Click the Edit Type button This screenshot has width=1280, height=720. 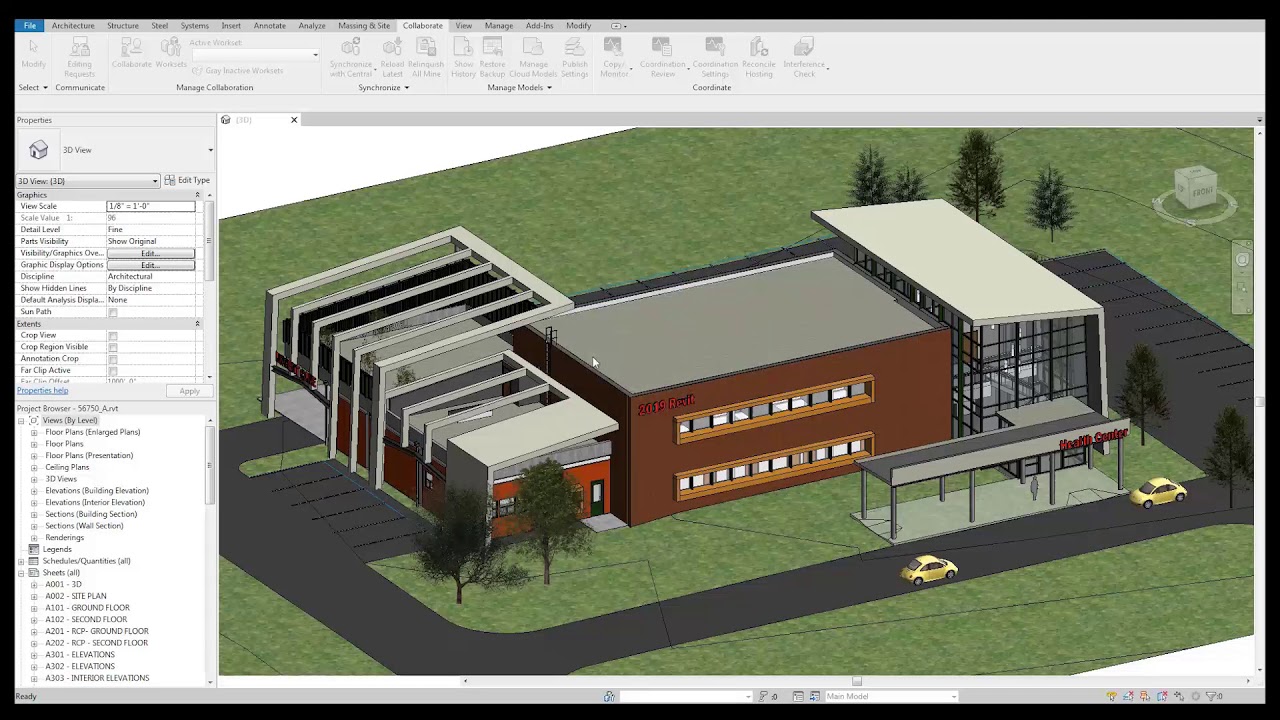[x=187, y=181]
